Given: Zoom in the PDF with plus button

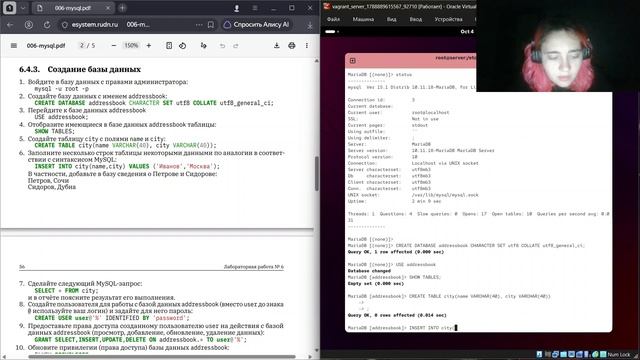Looking at the screenshot, I should 149,45.
